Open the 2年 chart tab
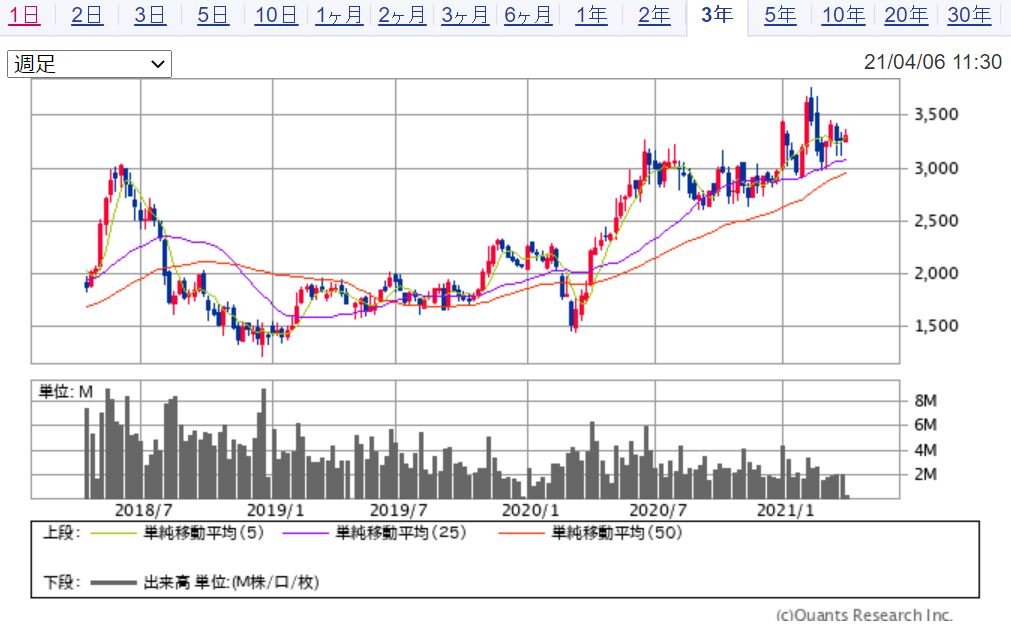The width and height of the screenshot is (1011, 634). pos(654,15)
